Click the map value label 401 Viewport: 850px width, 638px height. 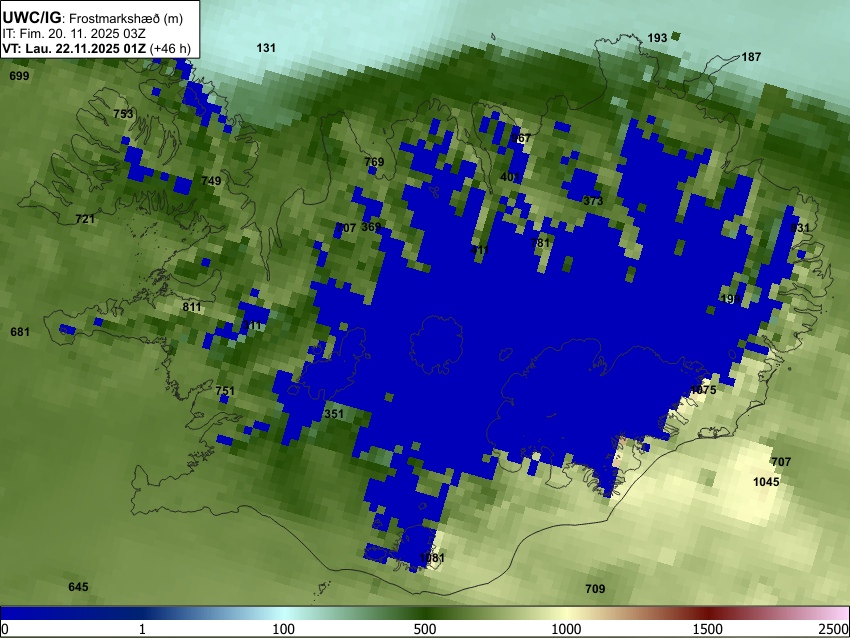[510, 177]
